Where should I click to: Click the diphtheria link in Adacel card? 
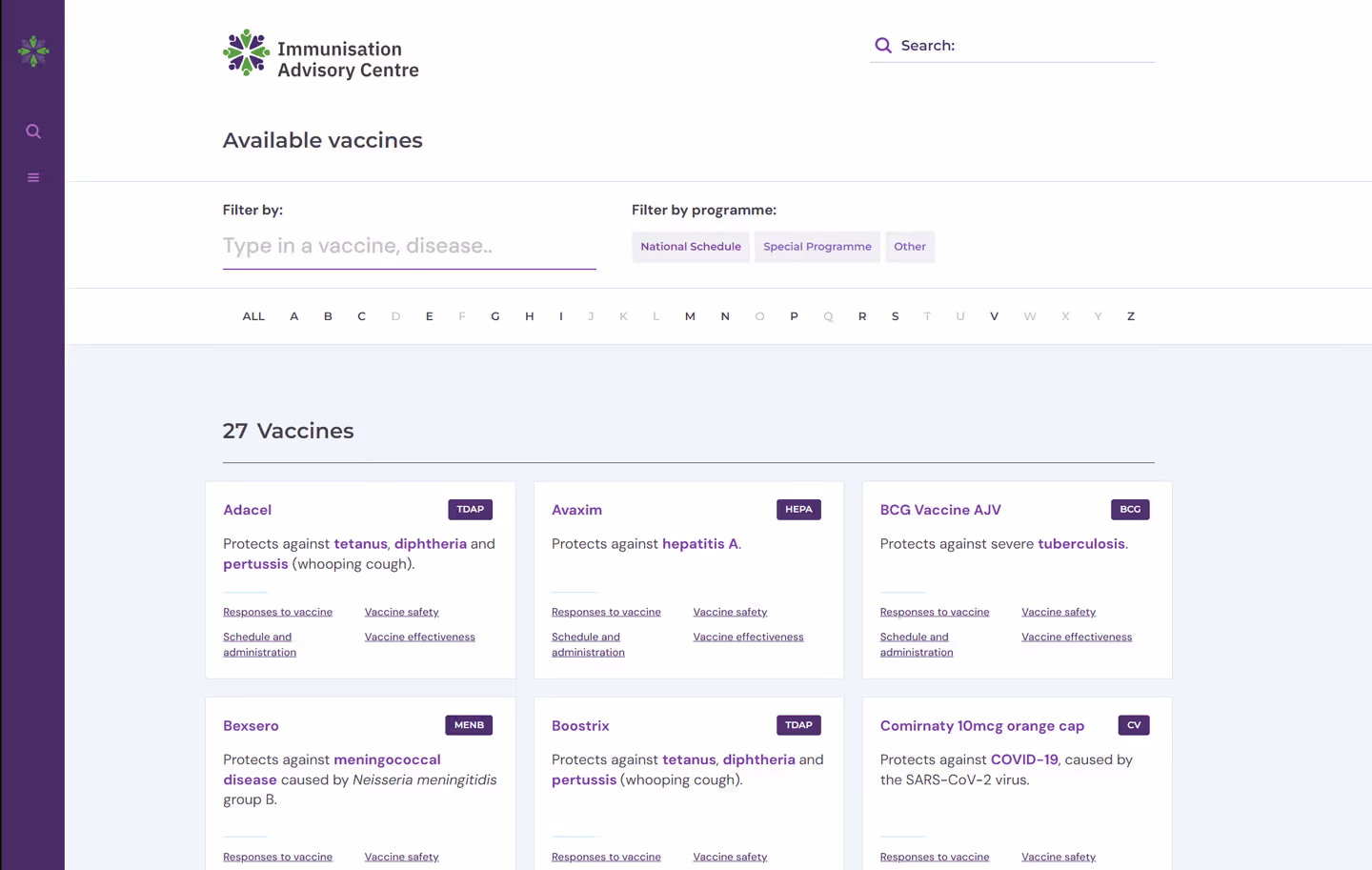[431, 544]
